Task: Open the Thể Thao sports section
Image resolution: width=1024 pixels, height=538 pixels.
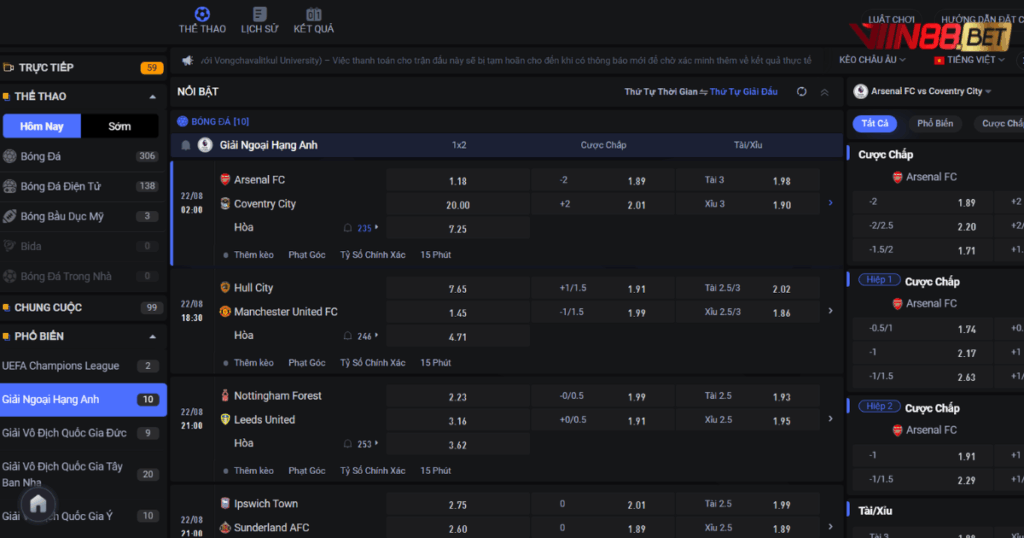Action: tap(202, 20)
